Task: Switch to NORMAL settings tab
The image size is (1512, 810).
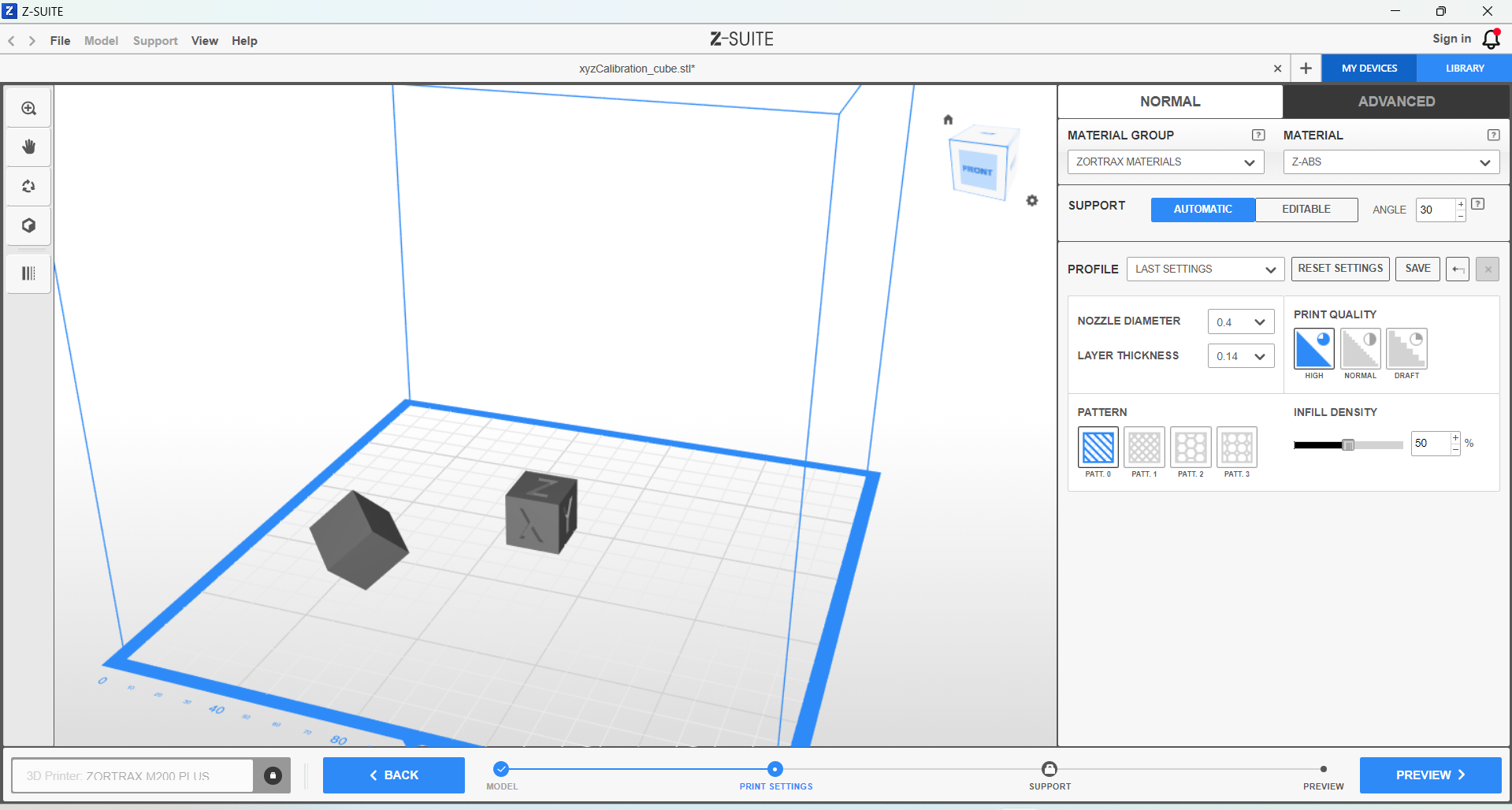Action: 1170,102
